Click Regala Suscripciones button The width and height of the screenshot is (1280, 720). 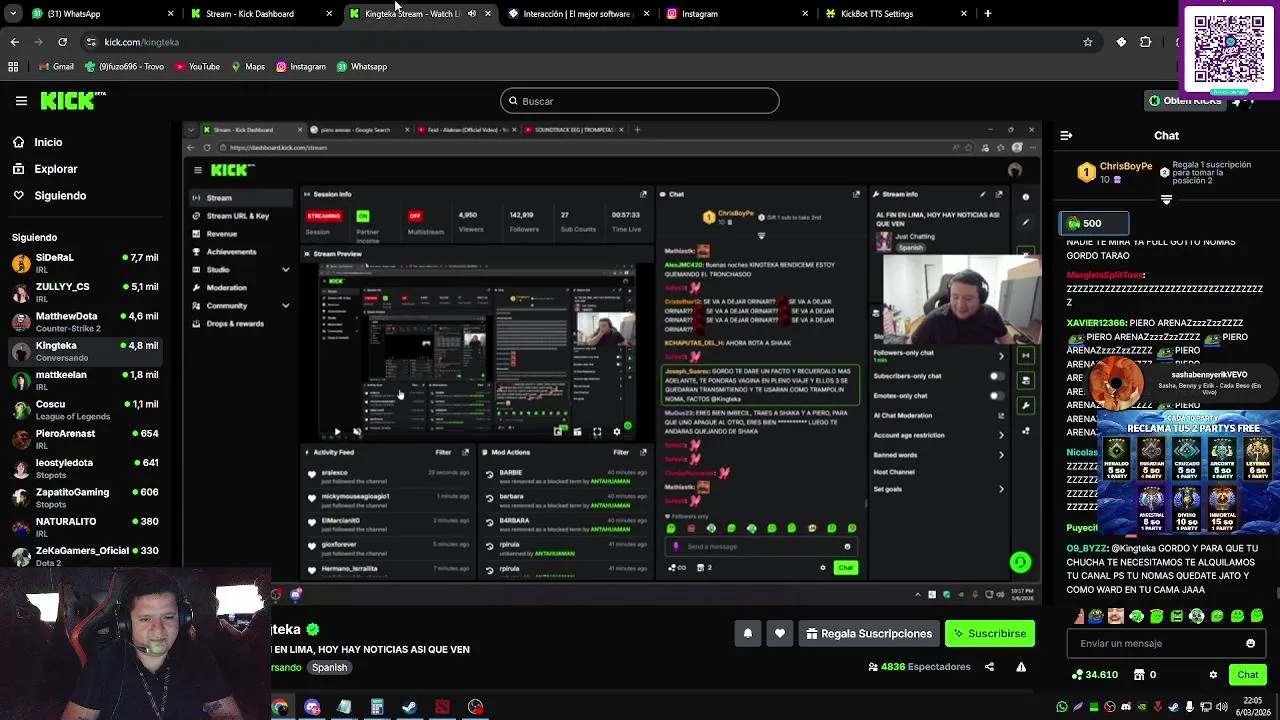pos(869,633)
